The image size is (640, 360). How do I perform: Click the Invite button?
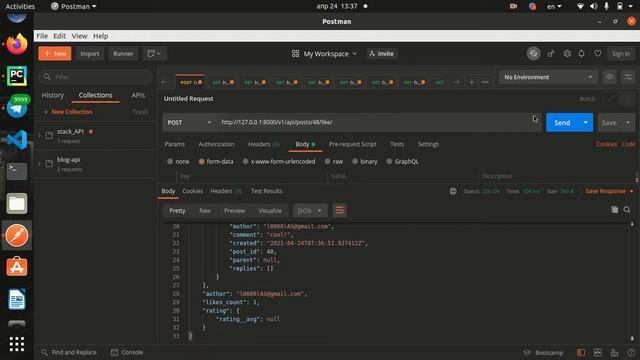coord(382,53)
